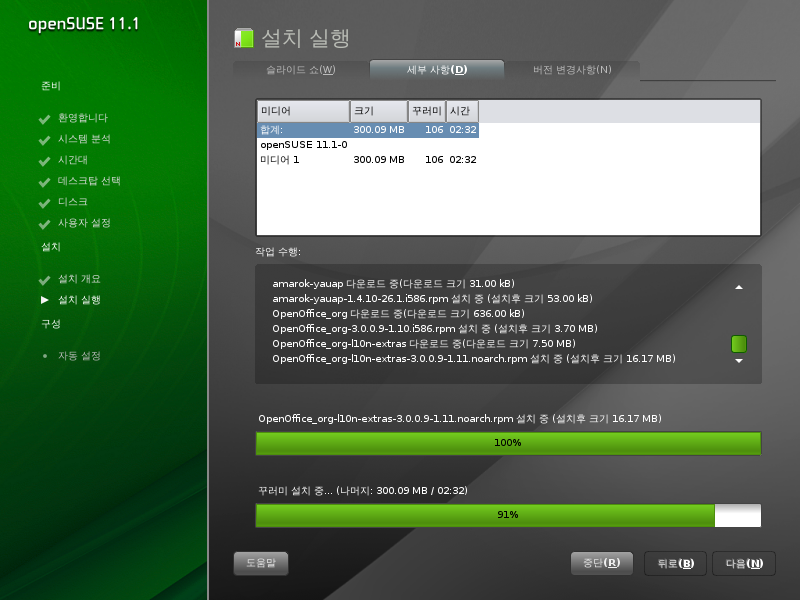Click the current-step arrow beside sidebar 설치 실행
This screenshot has width=800, height=600.
pyautogui.click(x=45, y=300)
